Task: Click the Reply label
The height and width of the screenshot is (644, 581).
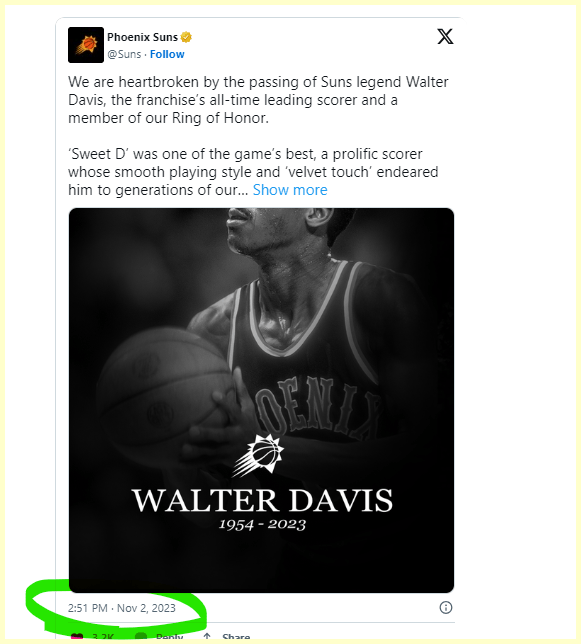Action: pyautogui.click(x=170, y=637)
